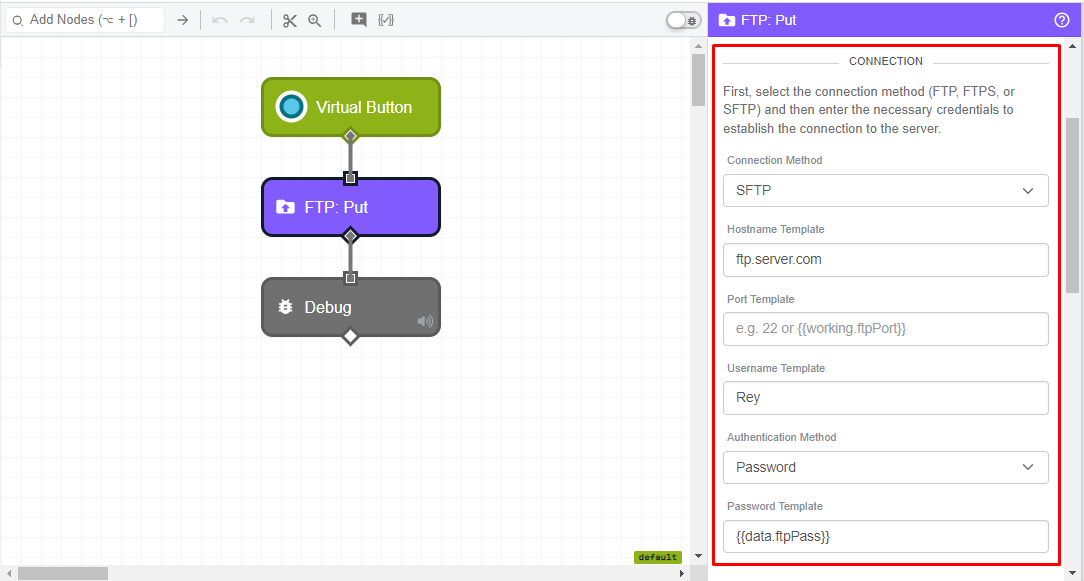Image resolution: width=1084 pixels, height=581 pixels.
Task: Click the Debug node's input connector
Action: 351,278
